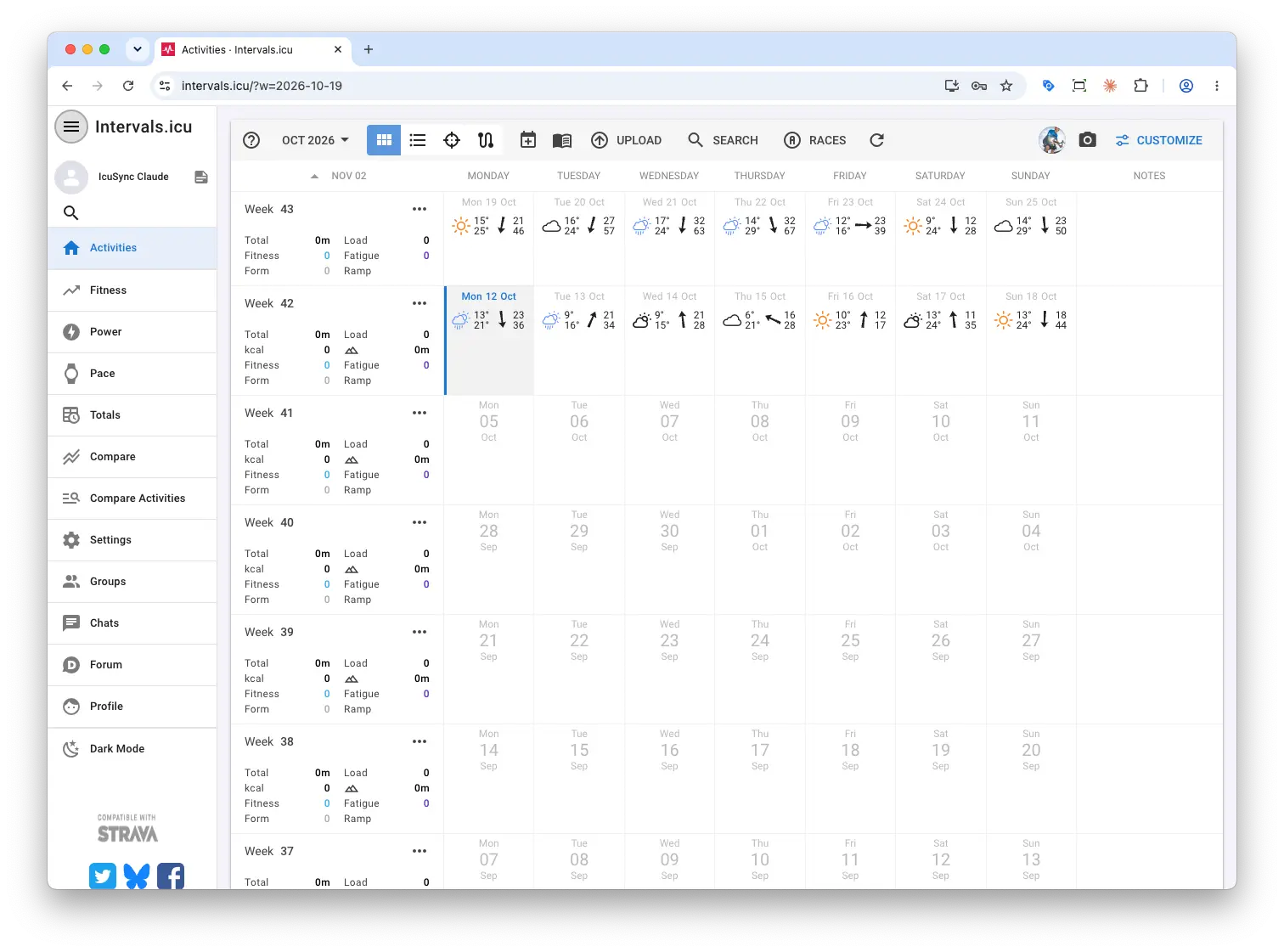Click the NOV 02 up arrow
Image resolution: width=1284 pixels, height=952 pixels.
[x=314, y=176]
